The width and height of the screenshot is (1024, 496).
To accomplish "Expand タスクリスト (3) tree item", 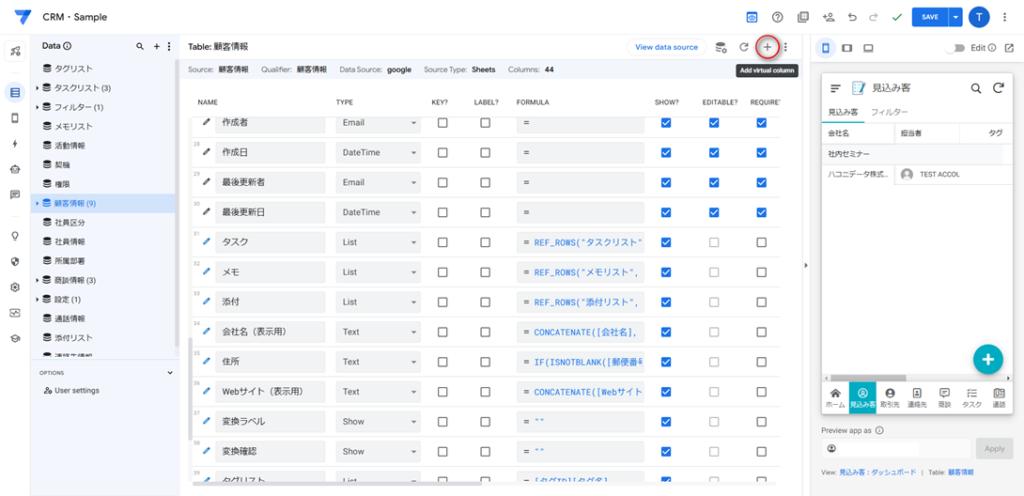I will click(37, 87).
